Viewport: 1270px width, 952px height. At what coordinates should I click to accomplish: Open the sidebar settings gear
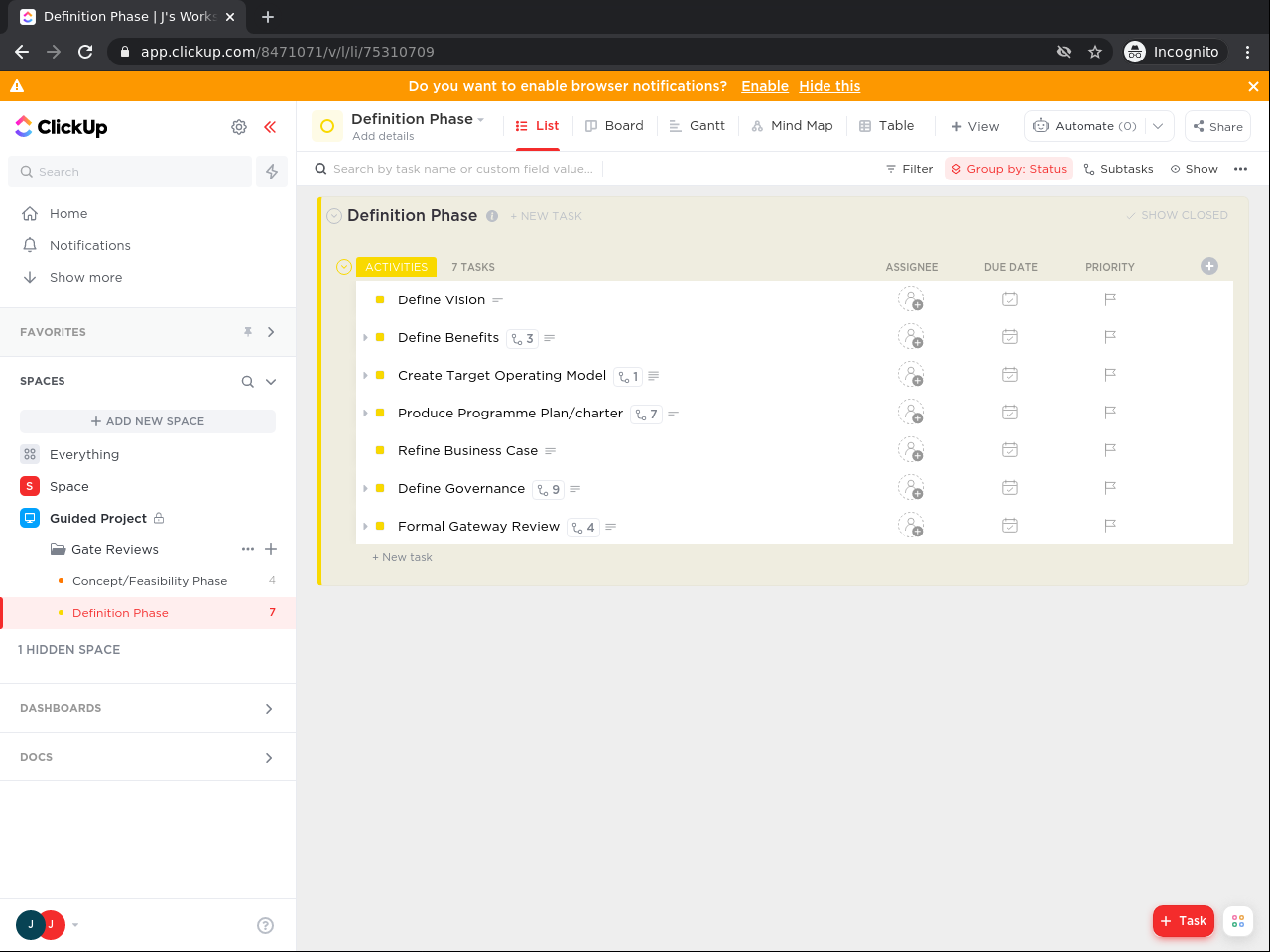239,127
